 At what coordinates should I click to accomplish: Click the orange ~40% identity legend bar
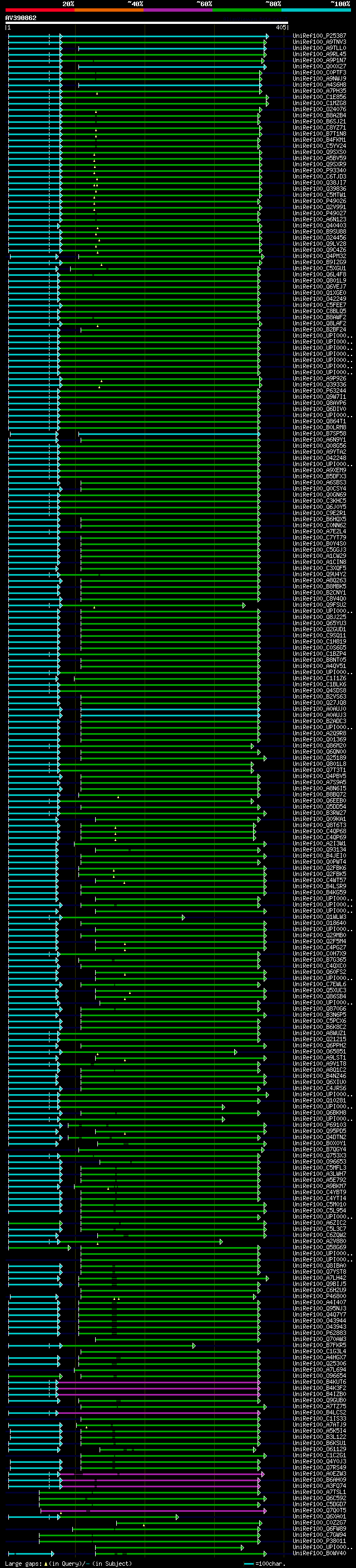point(109,11)
